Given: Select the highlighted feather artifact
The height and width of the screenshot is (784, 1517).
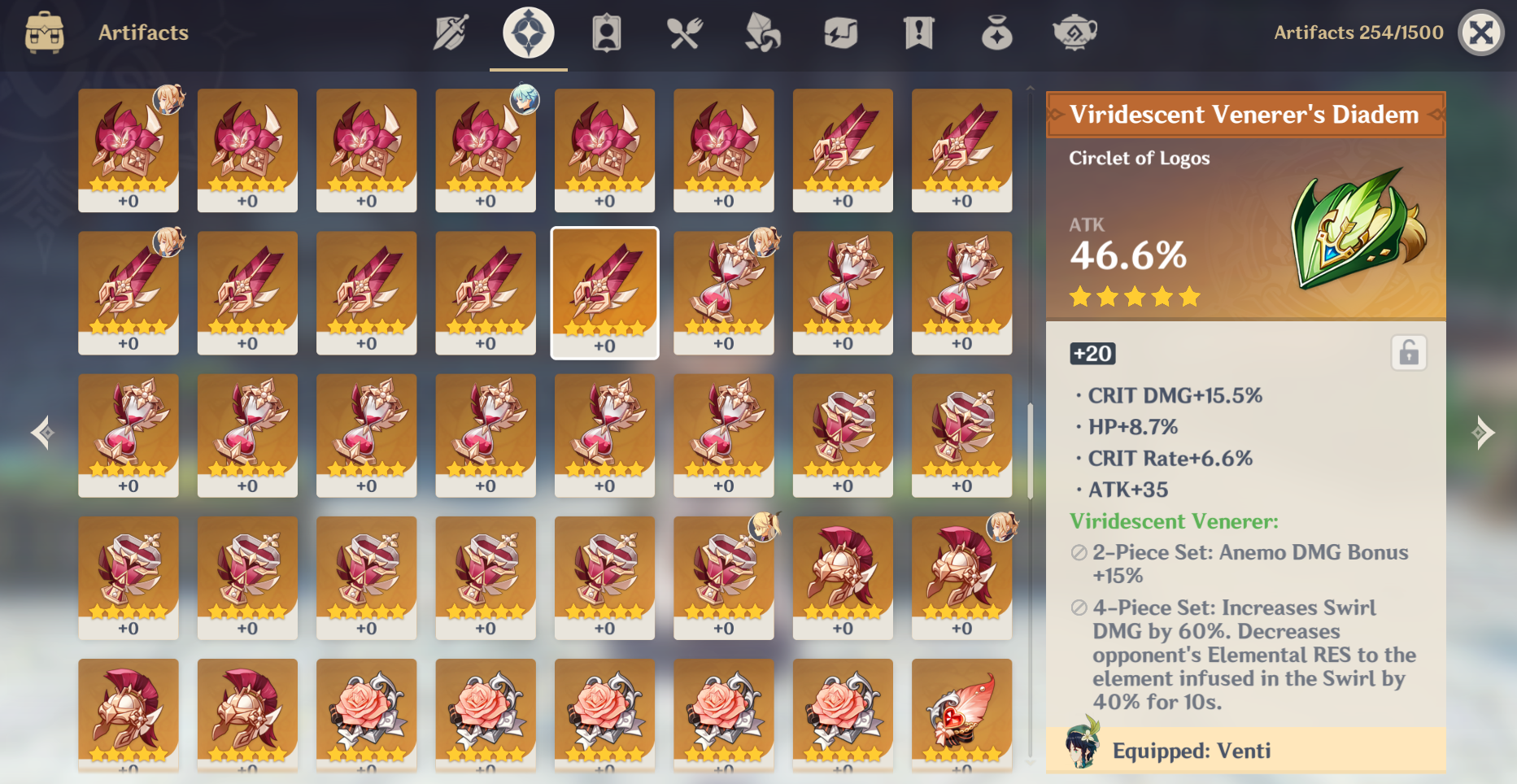Looking at the screenshot, I should (x=604, y=293).
